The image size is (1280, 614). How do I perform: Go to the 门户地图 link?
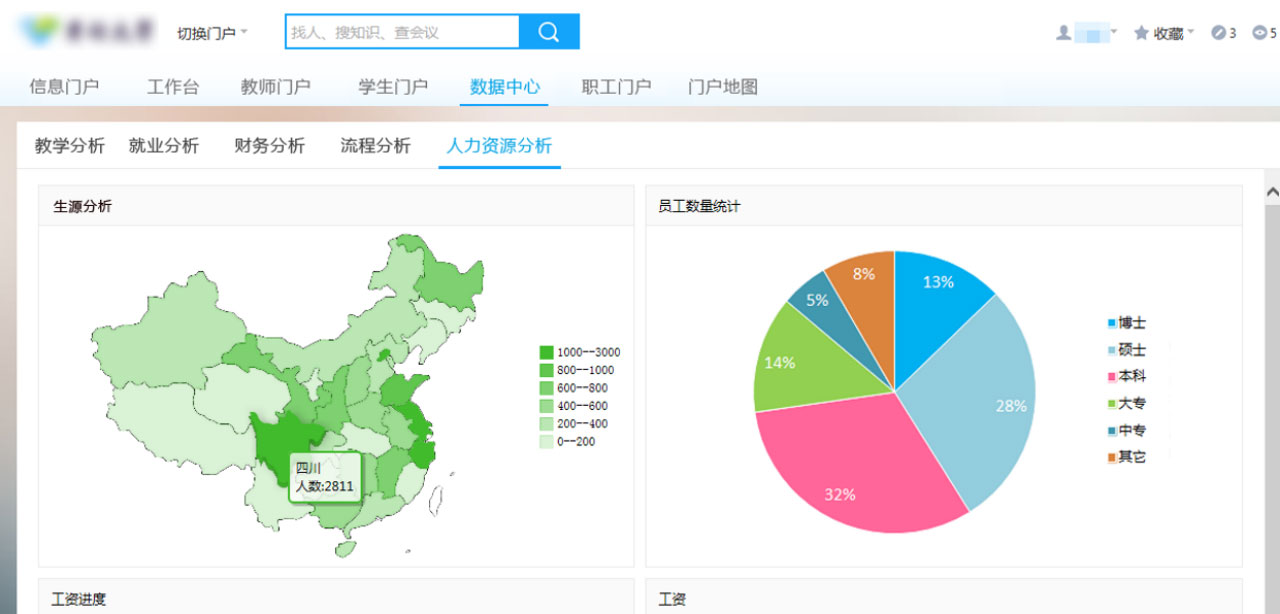point(722,87)
